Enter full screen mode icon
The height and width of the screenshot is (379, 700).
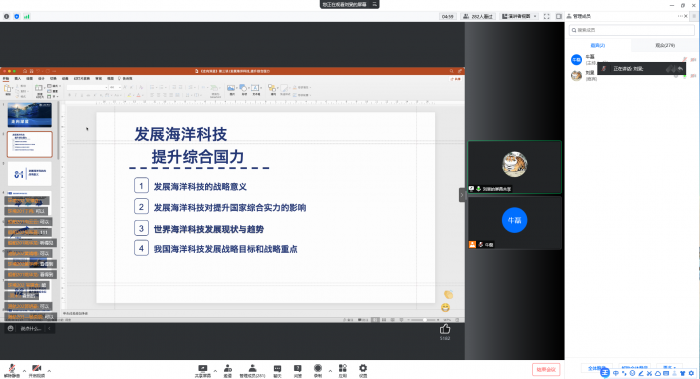coord(546,16)
